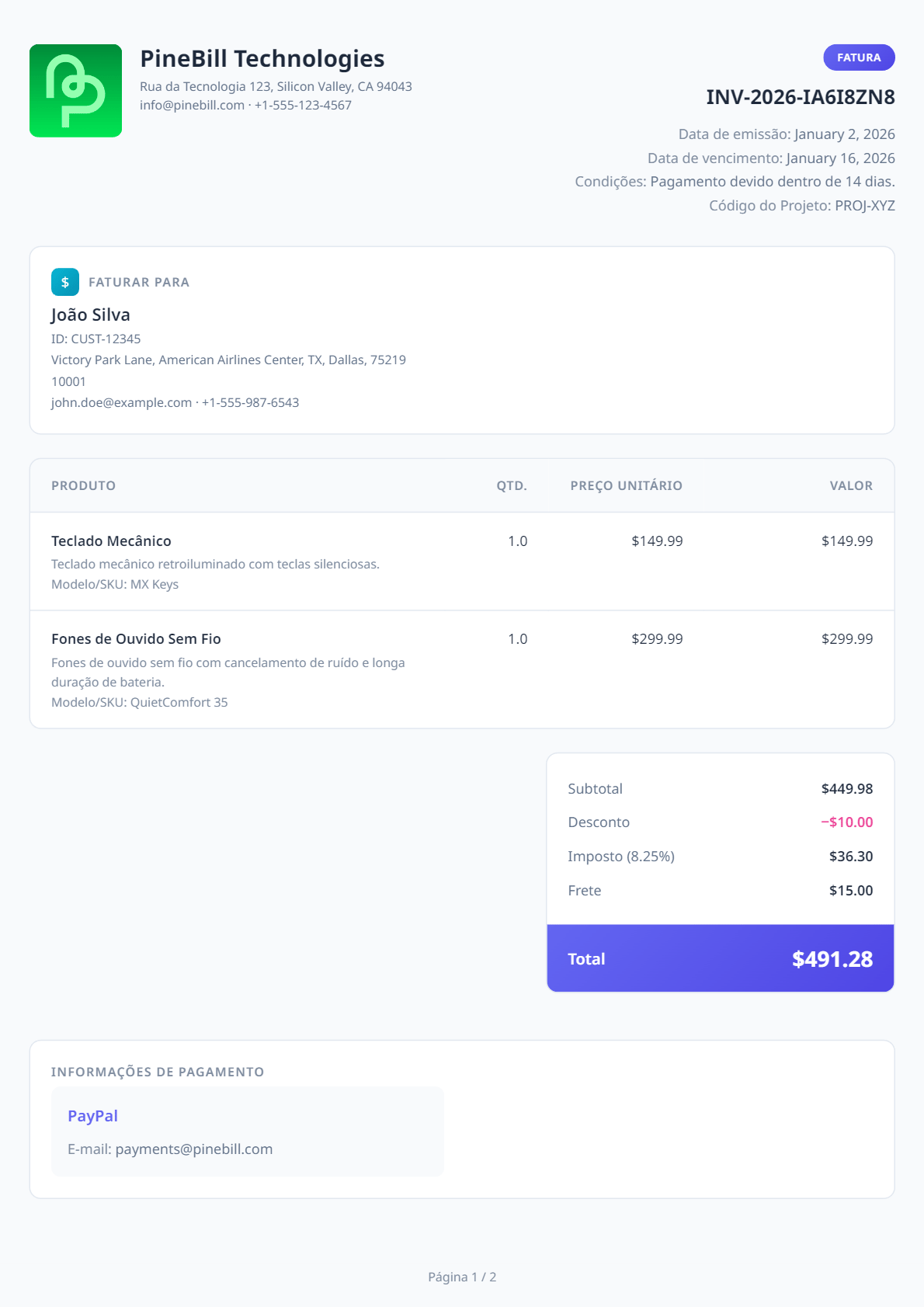Click the PayPal payment method

(92, 1115)
